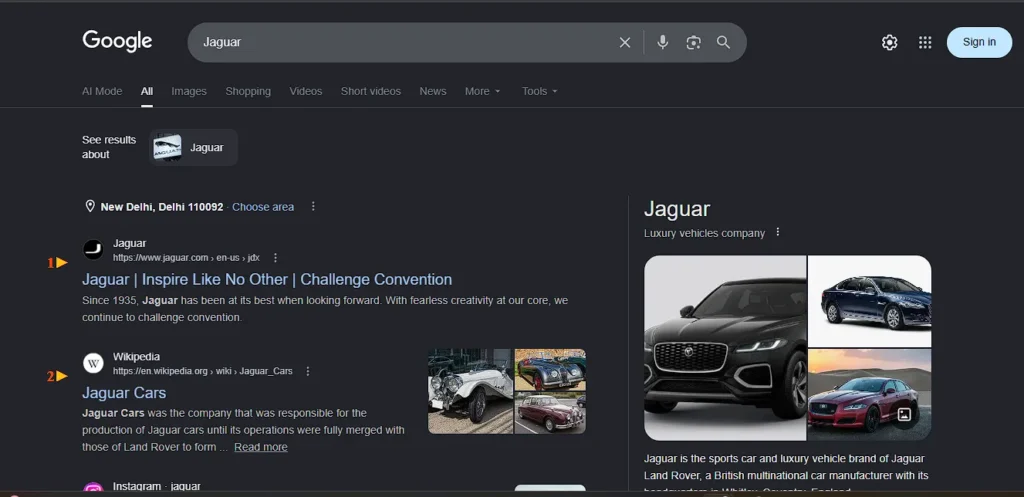Open the dark green vintage roadster thumbnail
The image size is (1024, 497).
click(550, 370)
